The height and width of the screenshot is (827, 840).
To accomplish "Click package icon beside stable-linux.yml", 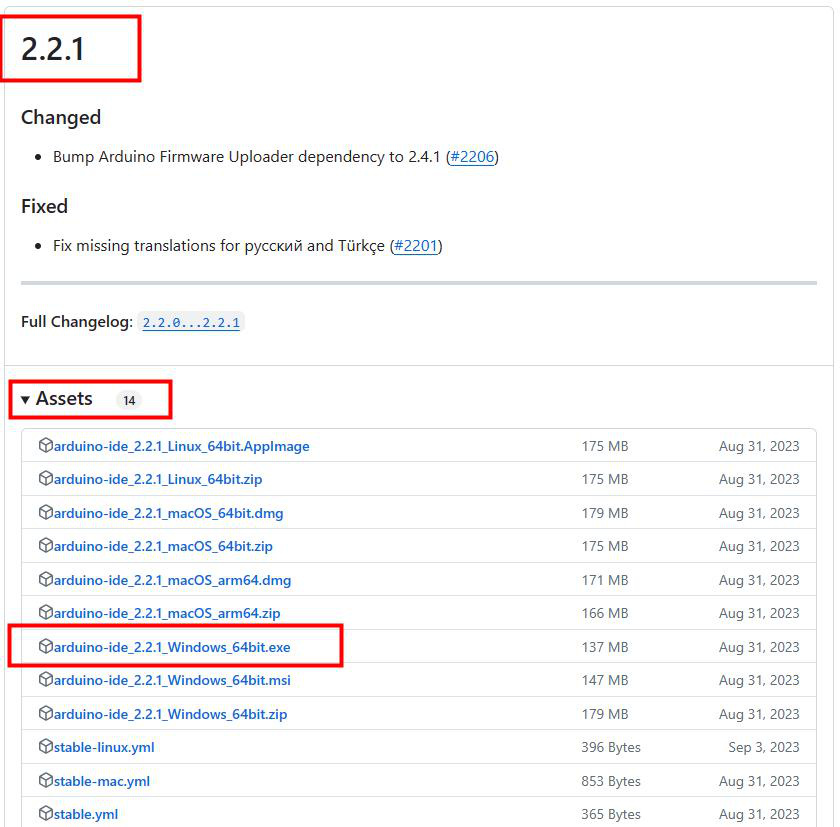I will pos(46,746).
